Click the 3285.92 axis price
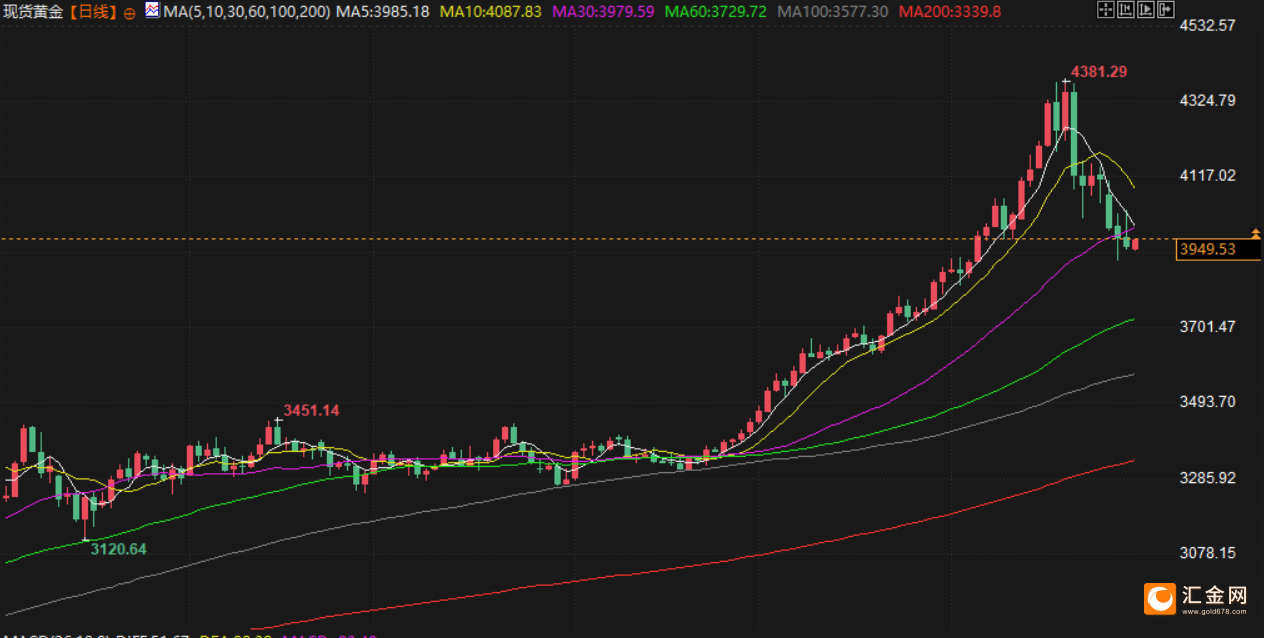This screenshot has height=638, width=1264. (1208, 478)
